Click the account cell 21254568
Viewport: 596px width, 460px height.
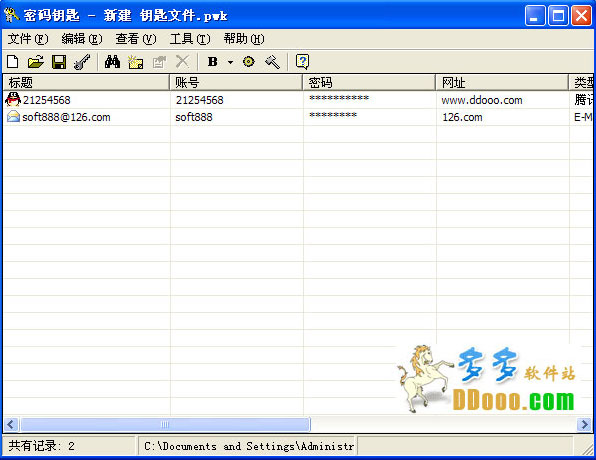199,100
